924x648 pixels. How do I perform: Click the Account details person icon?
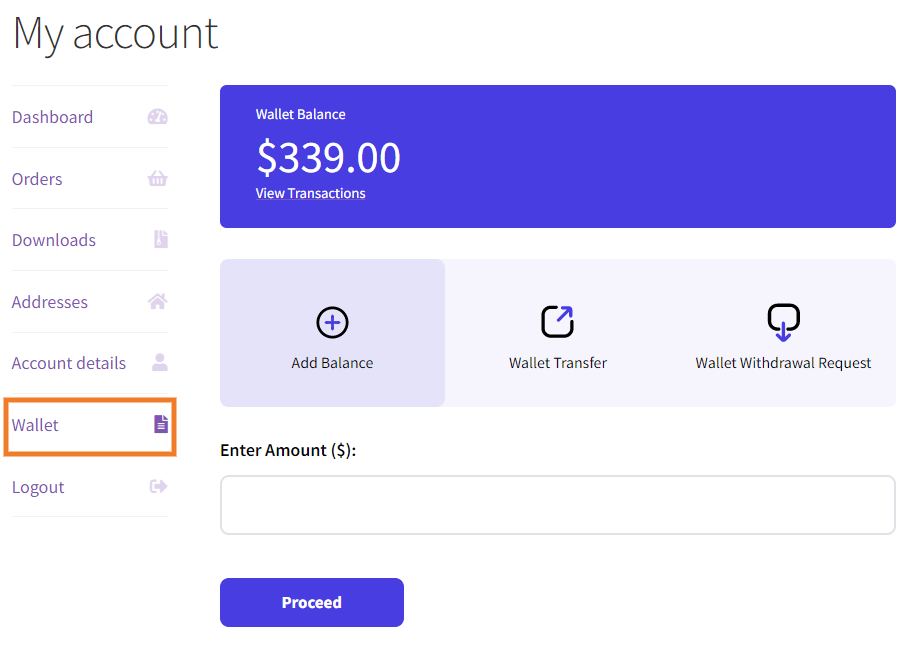point(159,363)
